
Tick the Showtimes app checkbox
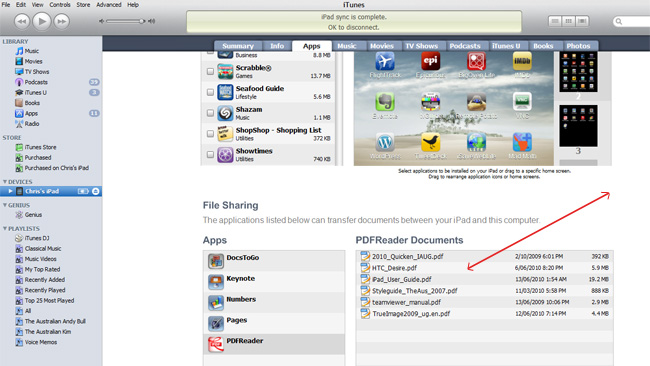210,154
